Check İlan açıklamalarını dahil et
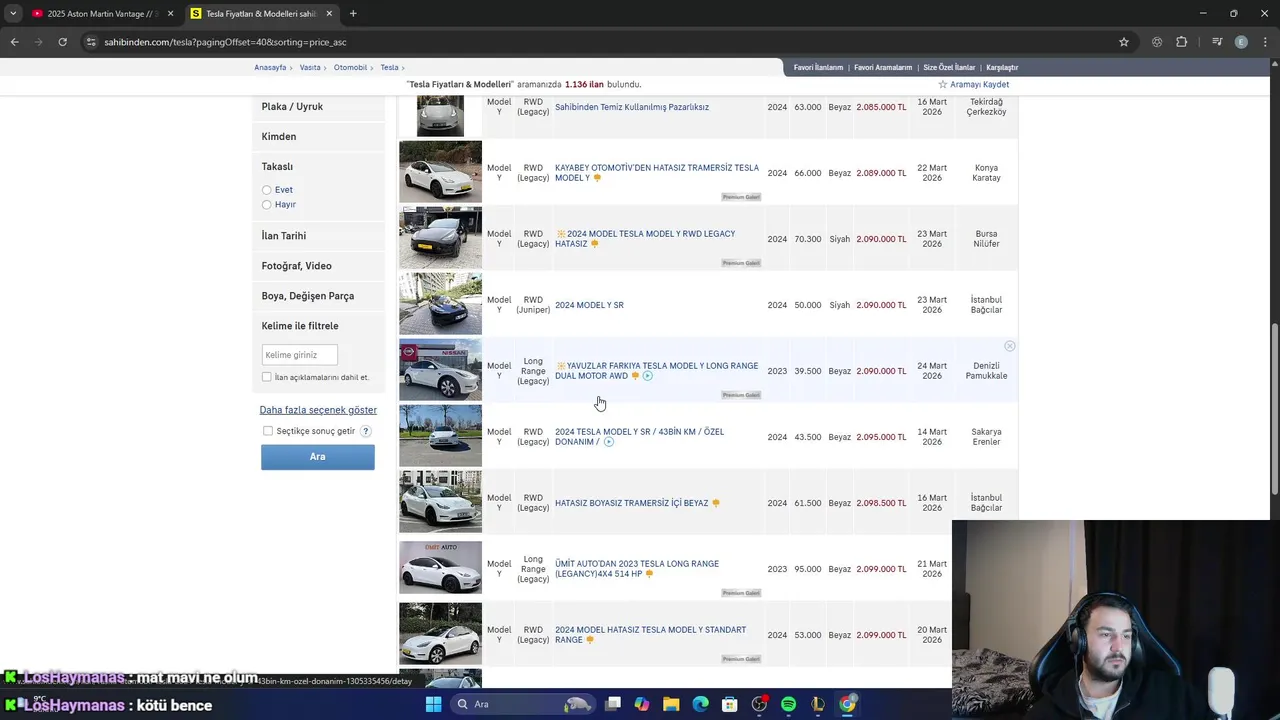The height and width of the screenshot is (720, 1280). coord(267,377)
